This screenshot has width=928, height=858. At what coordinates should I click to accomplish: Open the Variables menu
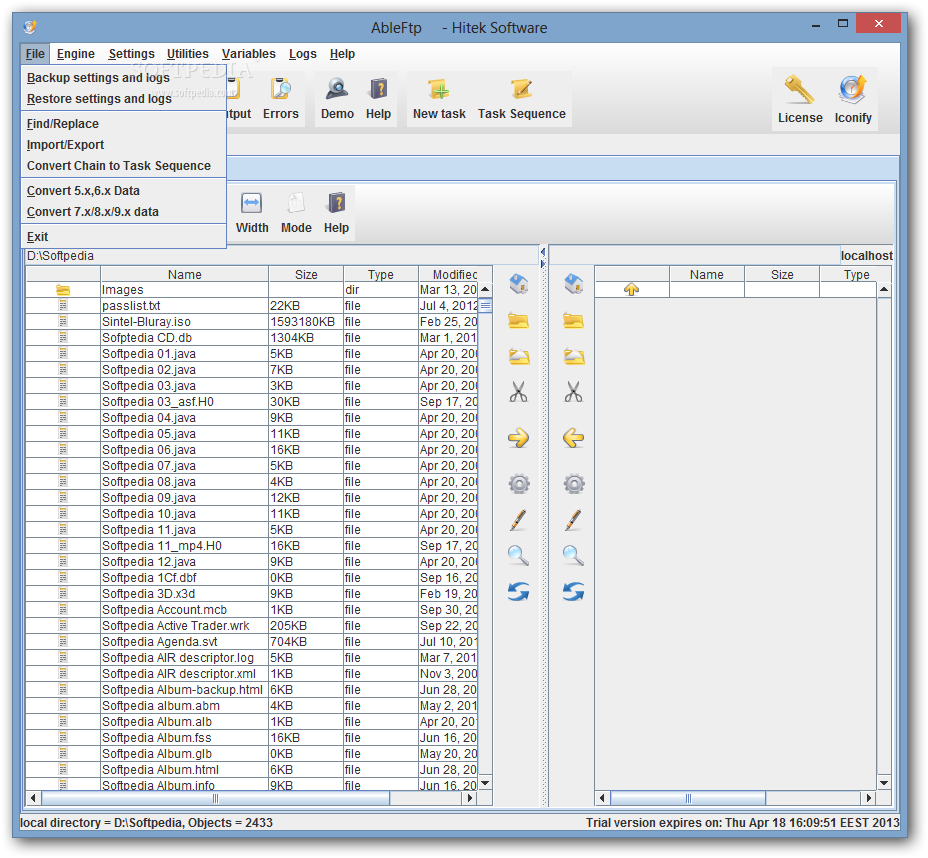[x=249, y=54]
